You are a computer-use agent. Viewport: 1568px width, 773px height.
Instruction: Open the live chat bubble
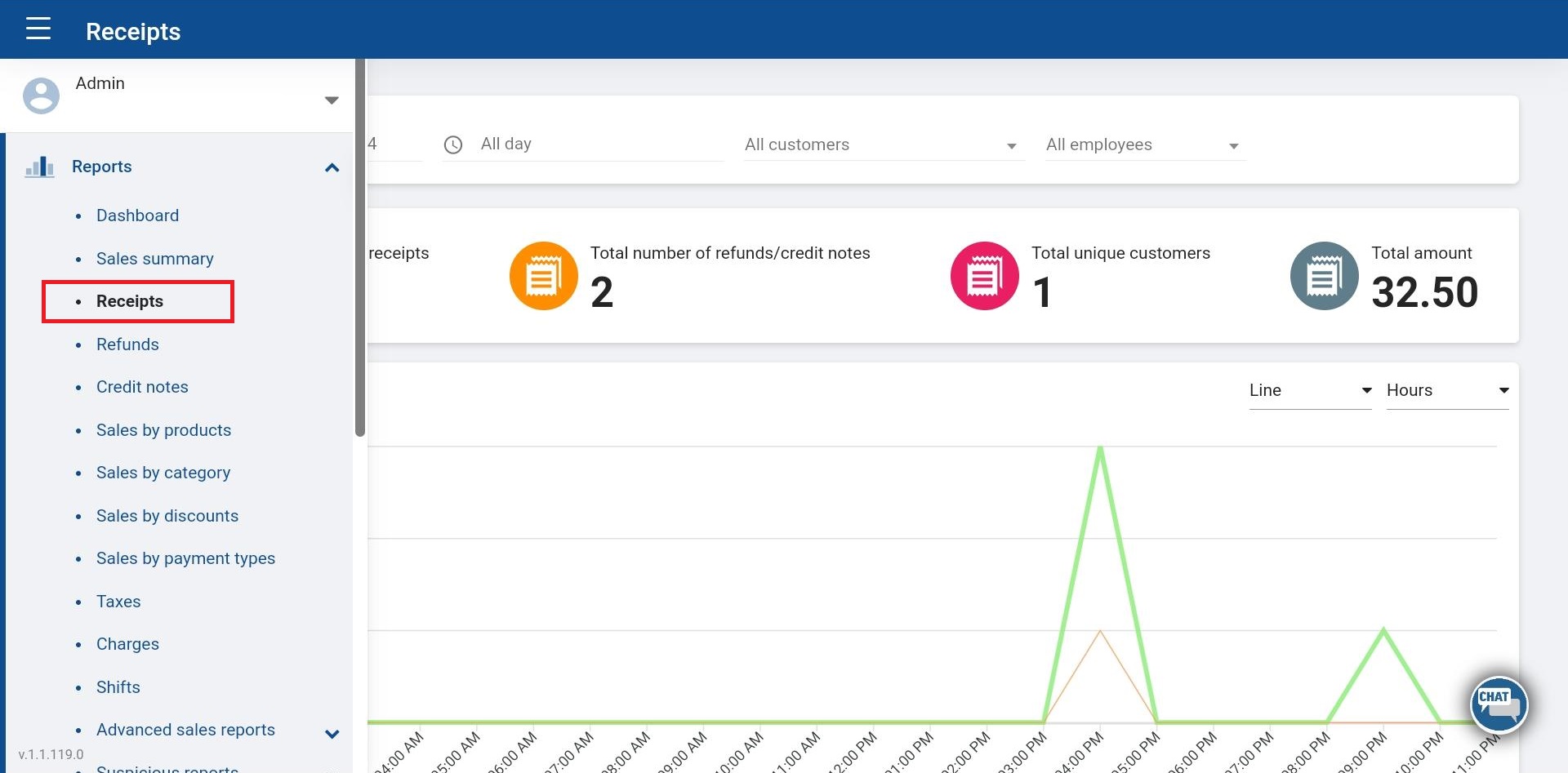[x=1498, y=704]
